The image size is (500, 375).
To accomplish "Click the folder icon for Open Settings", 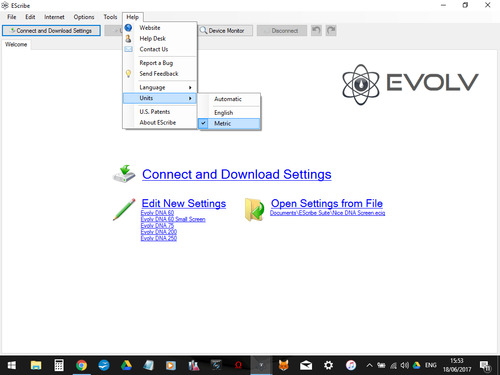I will pos(254,209).
